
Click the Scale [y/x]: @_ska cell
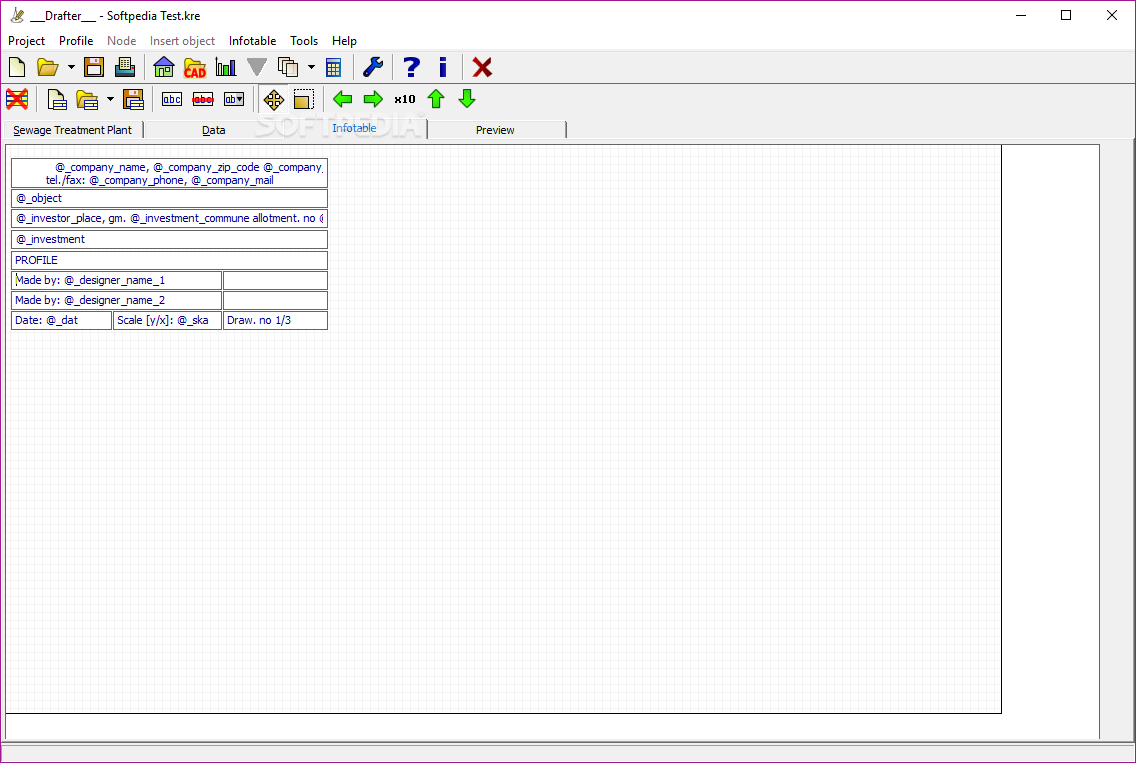[x=167, y=320]
